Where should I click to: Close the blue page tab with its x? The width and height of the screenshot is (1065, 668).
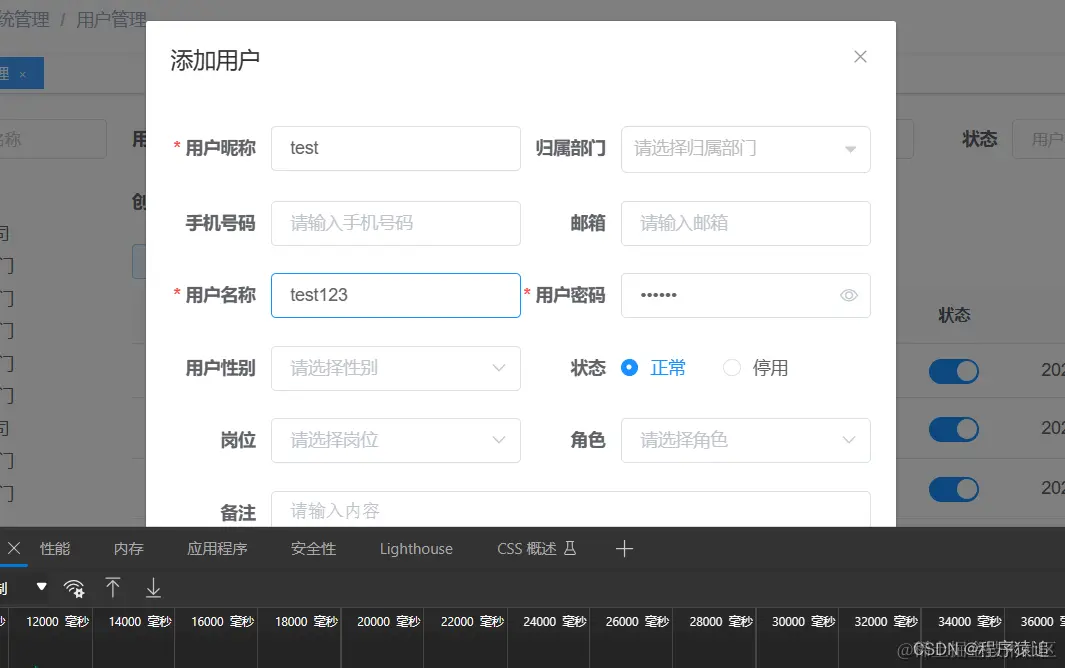click(22, 74)
